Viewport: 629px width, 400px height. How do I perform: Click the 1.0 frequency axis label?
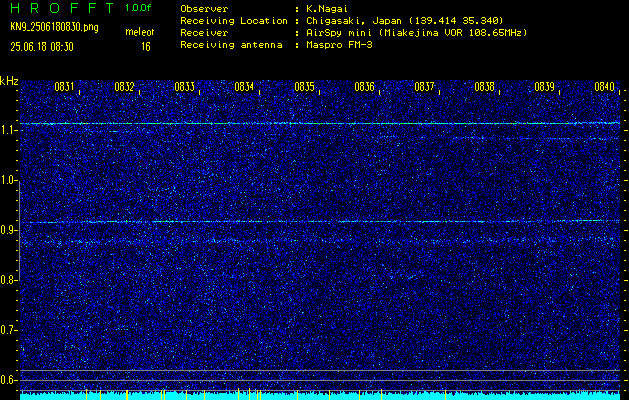[x=8, y=180]
